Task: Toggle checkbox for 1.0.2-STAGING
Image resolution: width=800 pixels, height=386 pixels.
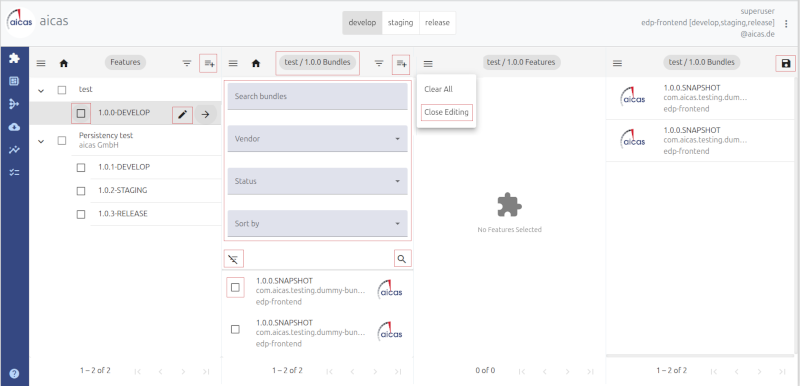Action: tap(81, 191)
